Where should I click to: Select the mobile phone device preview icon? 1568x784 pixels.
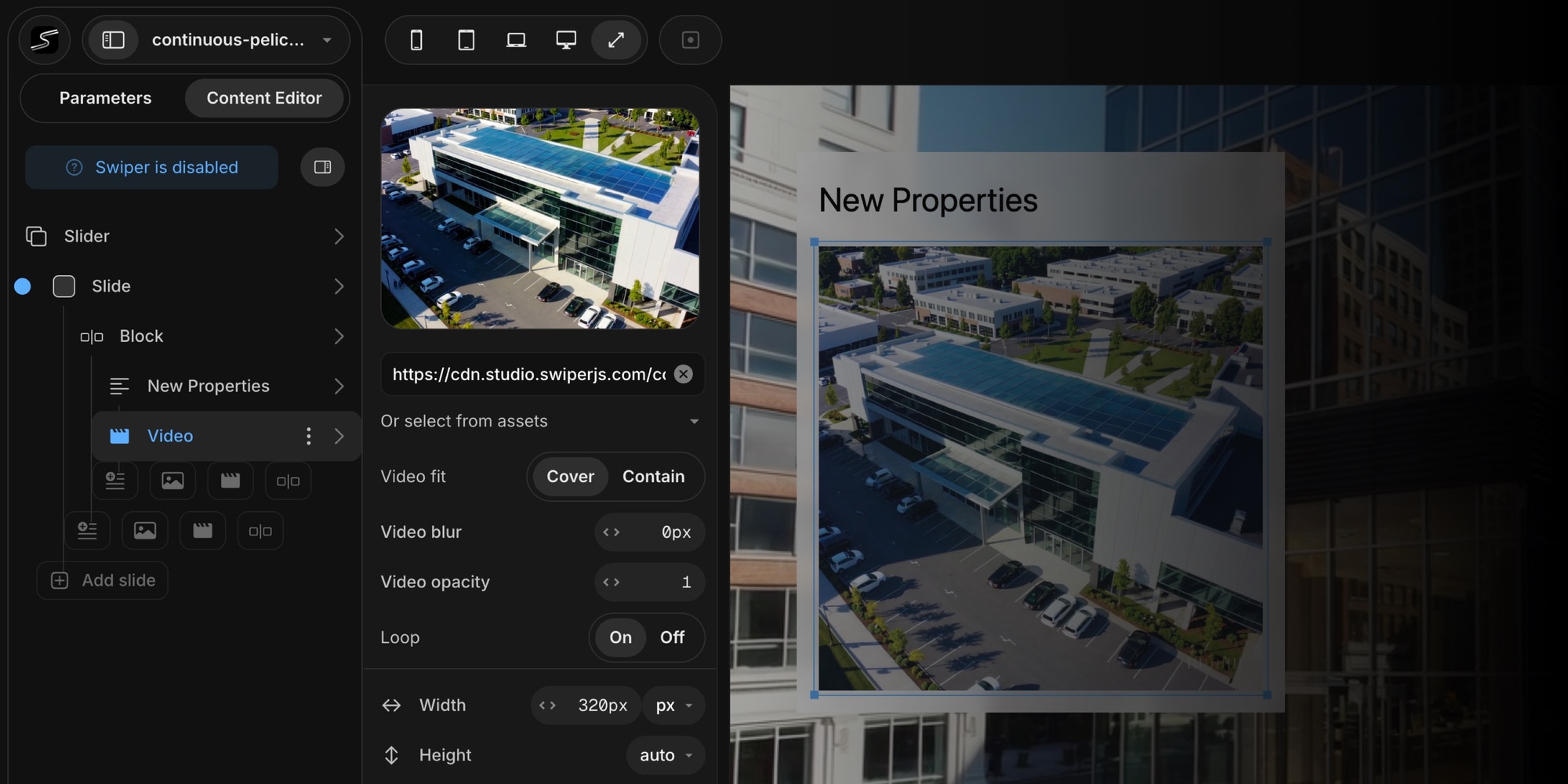coord(416,40)
